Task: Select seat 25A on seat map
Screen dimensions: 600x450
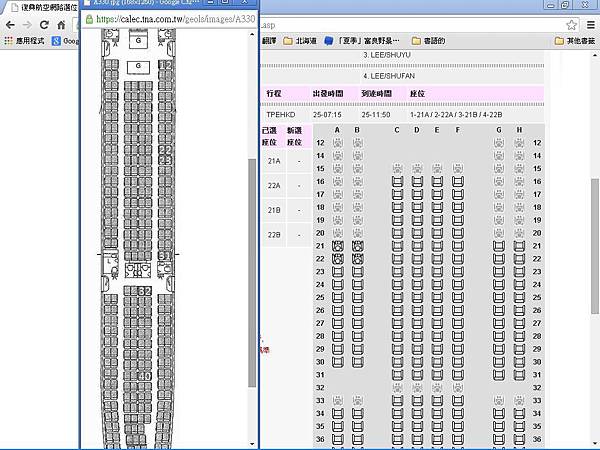Action: click(338, 297)
